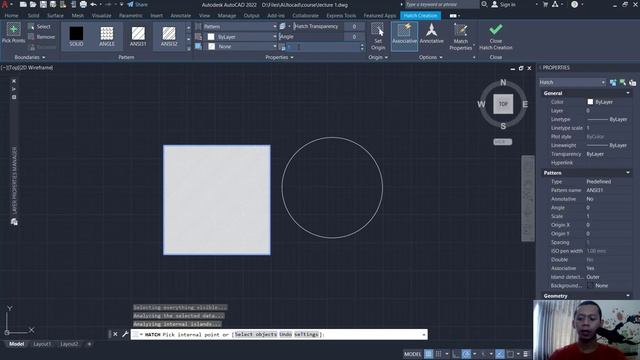This screenshot has width=640, height=360.
Task: Open the Home ribbon tab
Action: pos(11,16)
